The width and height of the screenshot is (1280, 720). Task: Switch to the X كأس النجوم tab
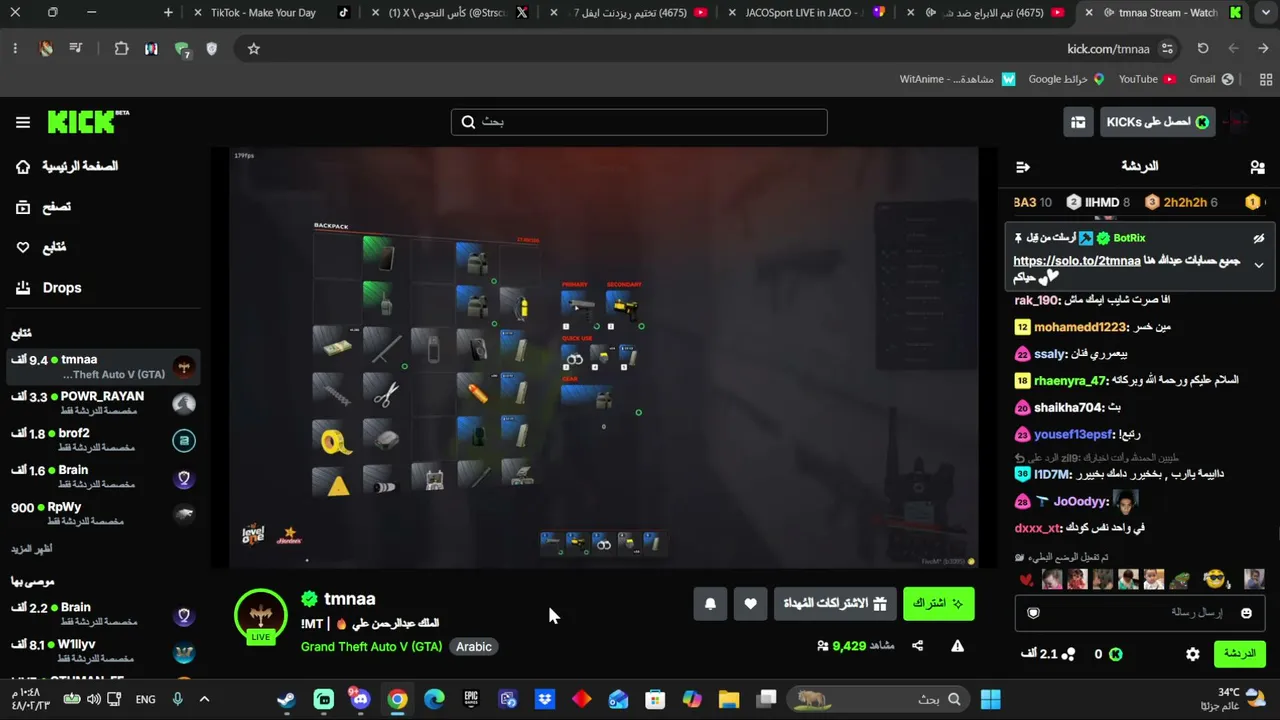click(450, 13)
